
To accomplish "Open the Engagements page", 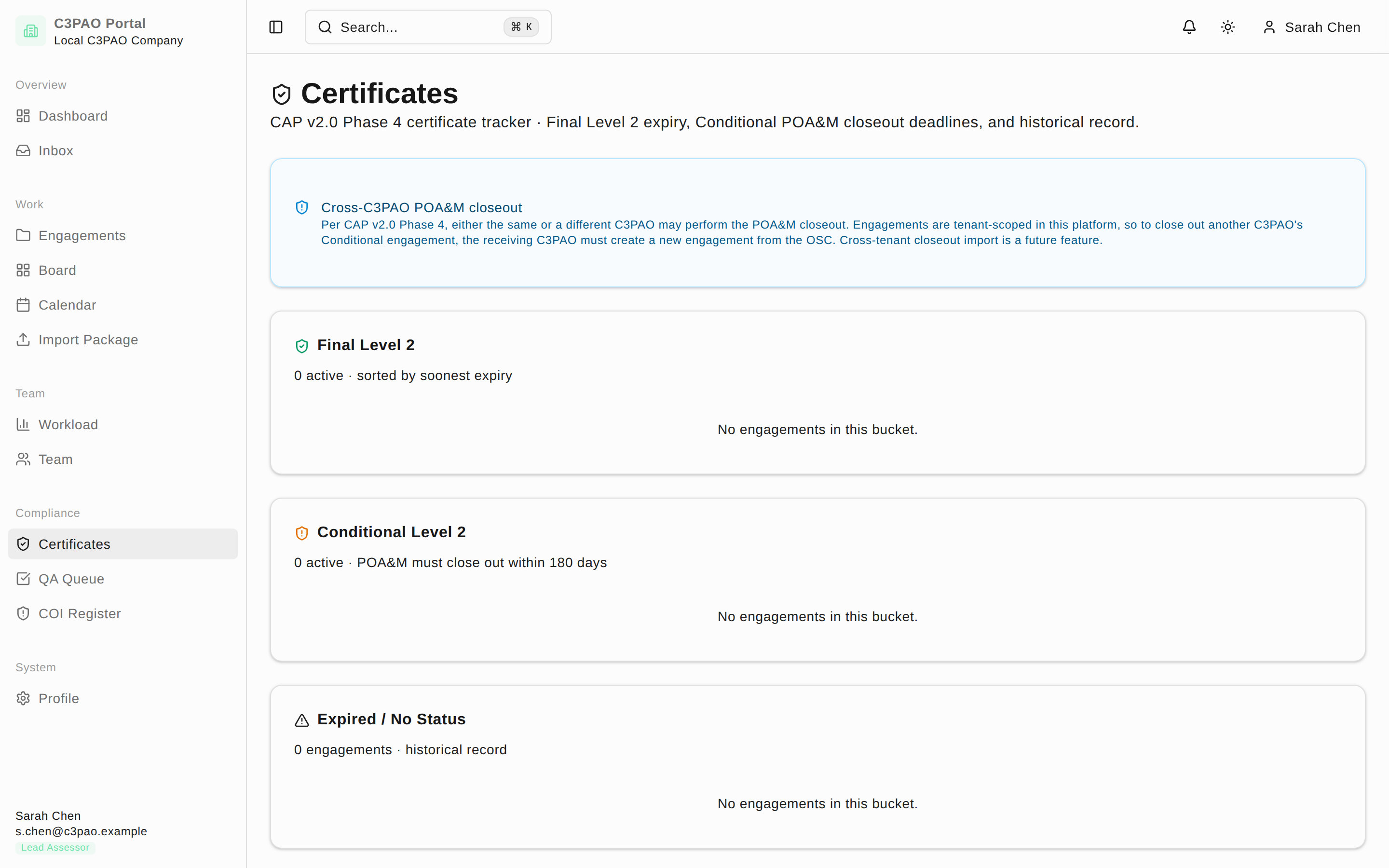I will 123,235.
